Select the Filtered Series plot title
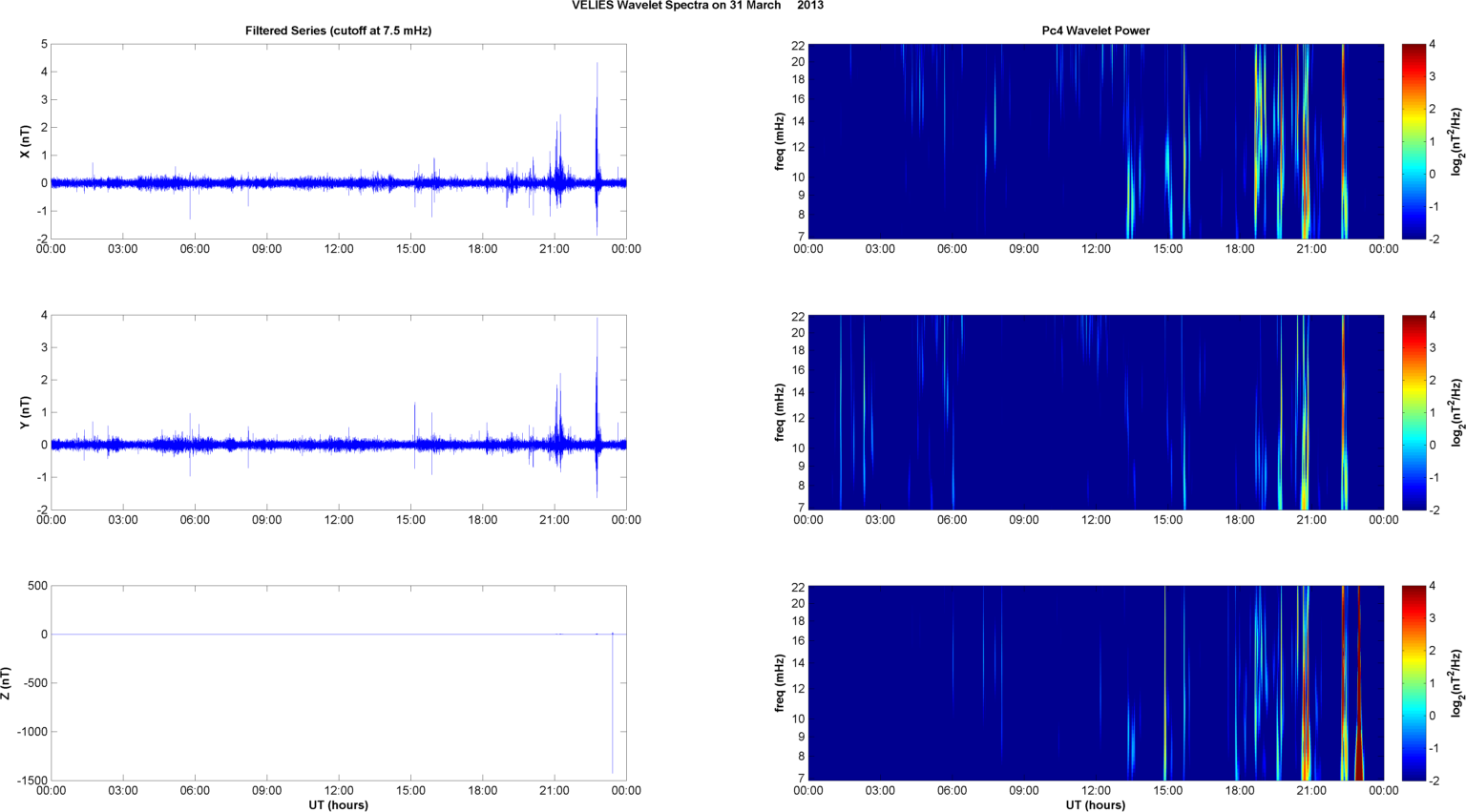The image size is (1466, 812). 338,31
